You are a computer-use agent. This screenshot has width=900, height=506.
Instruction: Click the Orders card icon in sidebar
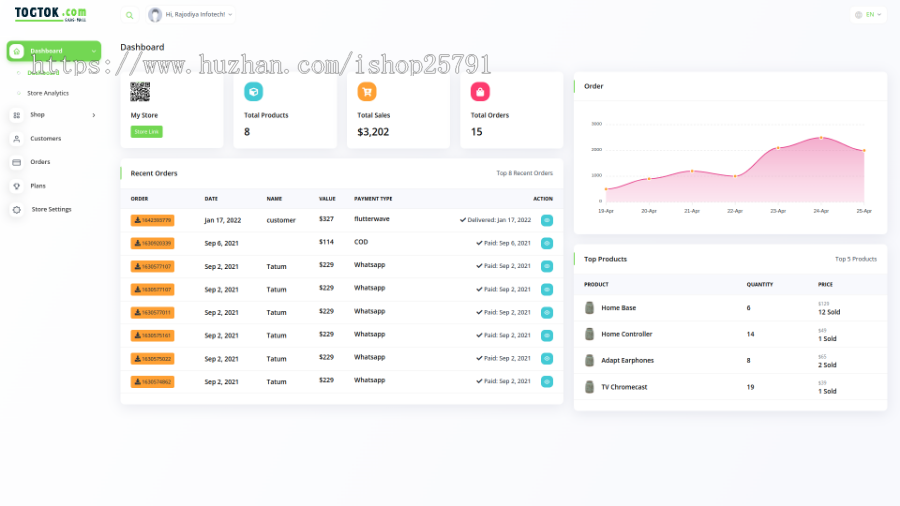17,162
